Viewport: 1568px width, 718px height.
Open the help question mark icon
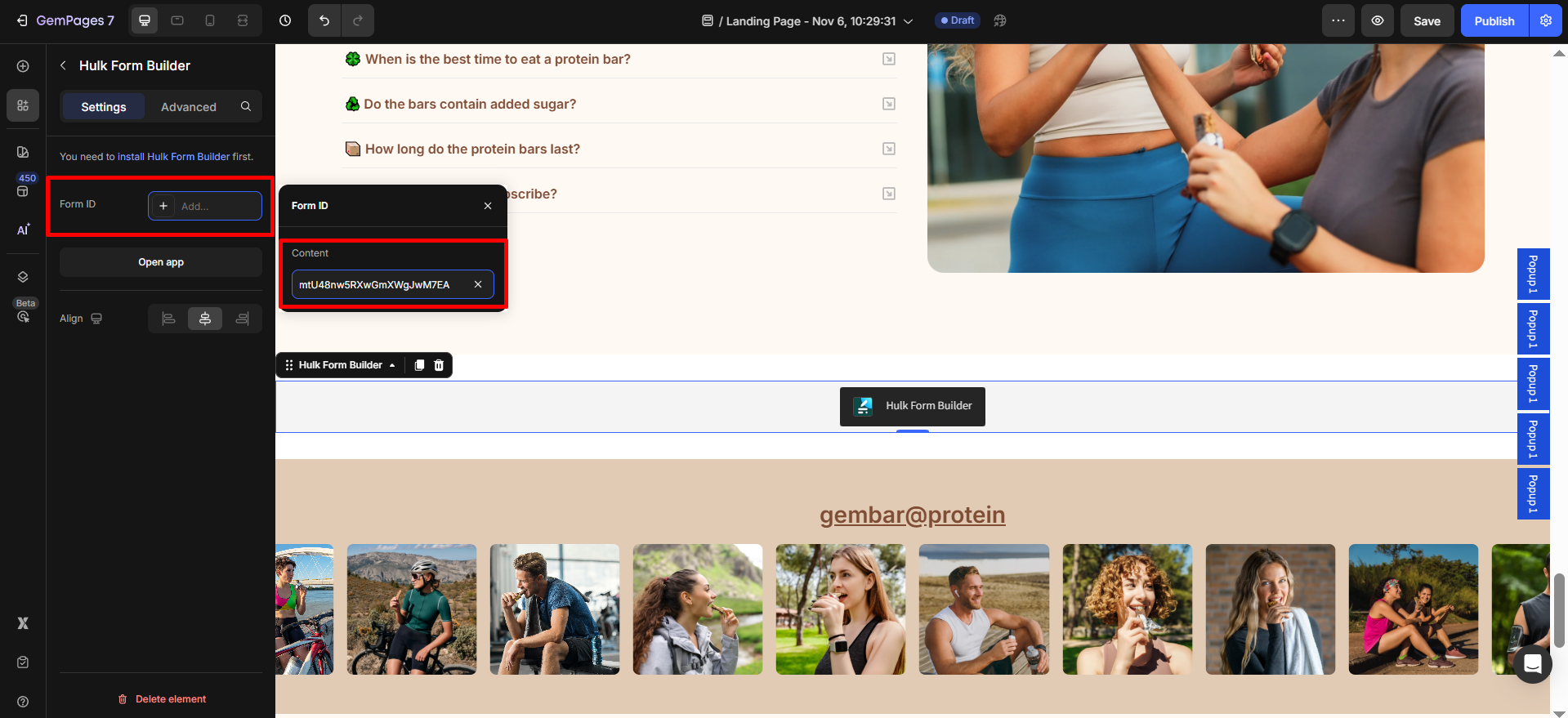(x=23, y=702)
